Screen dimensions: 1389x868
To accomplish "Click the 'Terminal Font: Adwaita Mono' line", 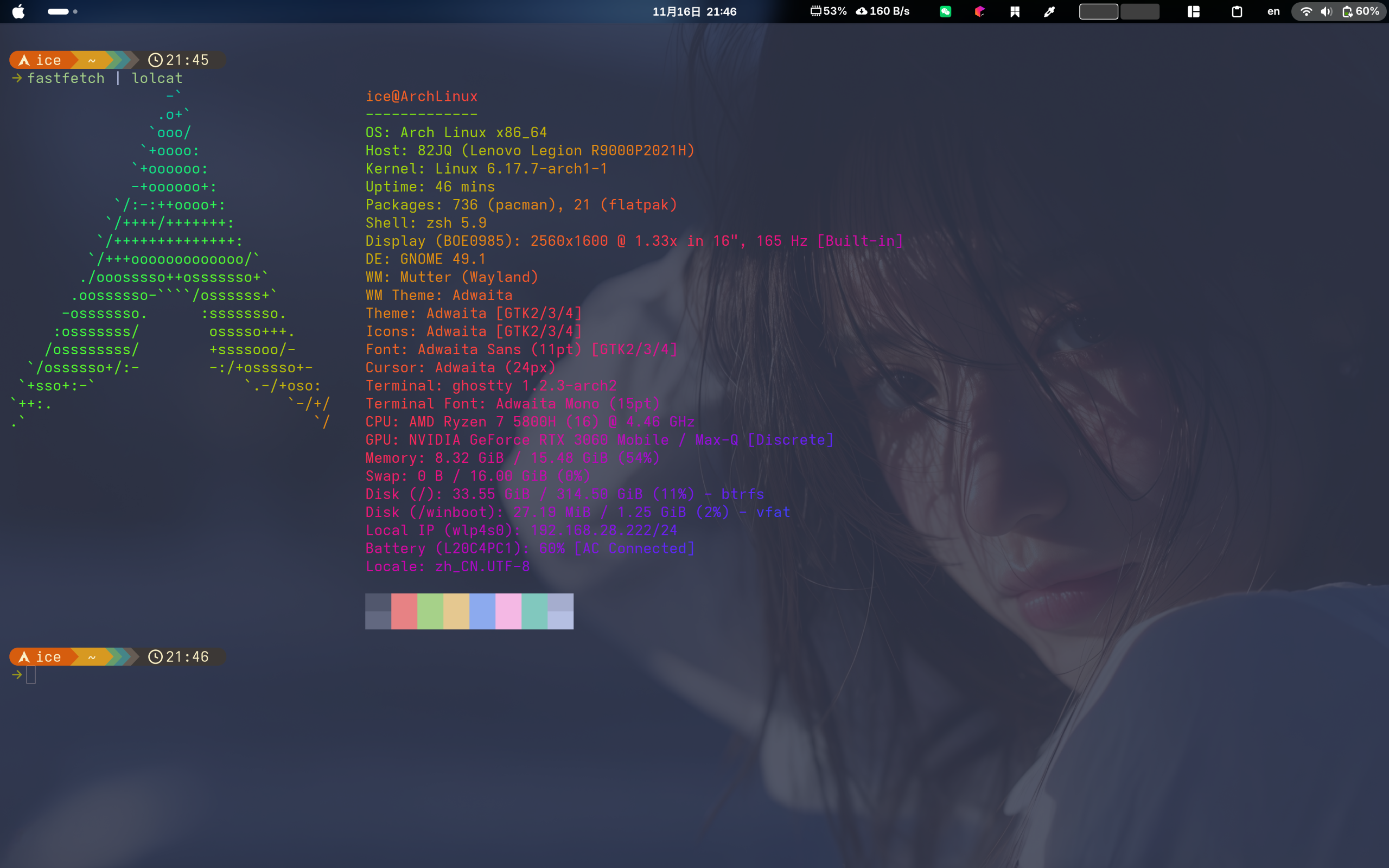I will coord(513,404).
